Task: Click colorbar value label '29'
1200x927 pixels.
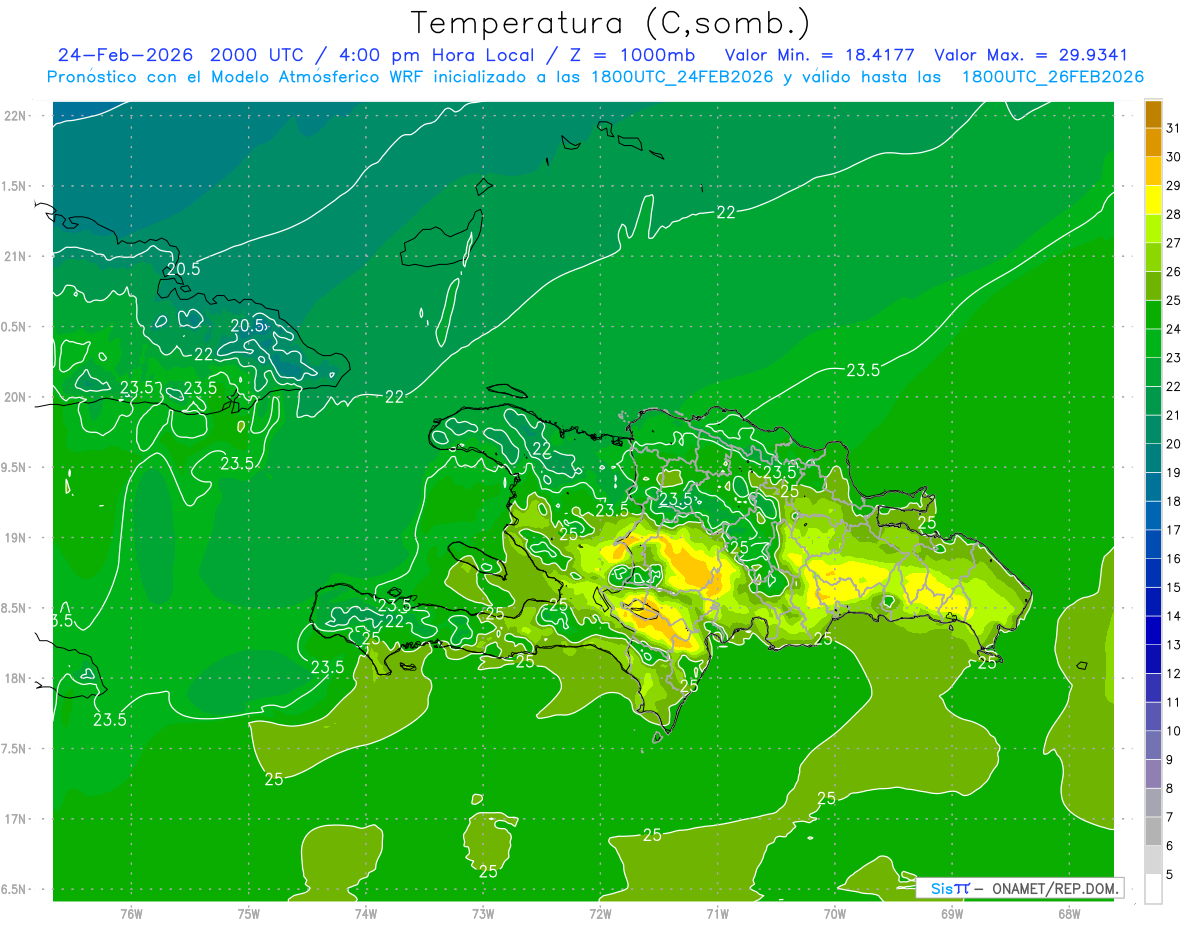Action: 1174,185
